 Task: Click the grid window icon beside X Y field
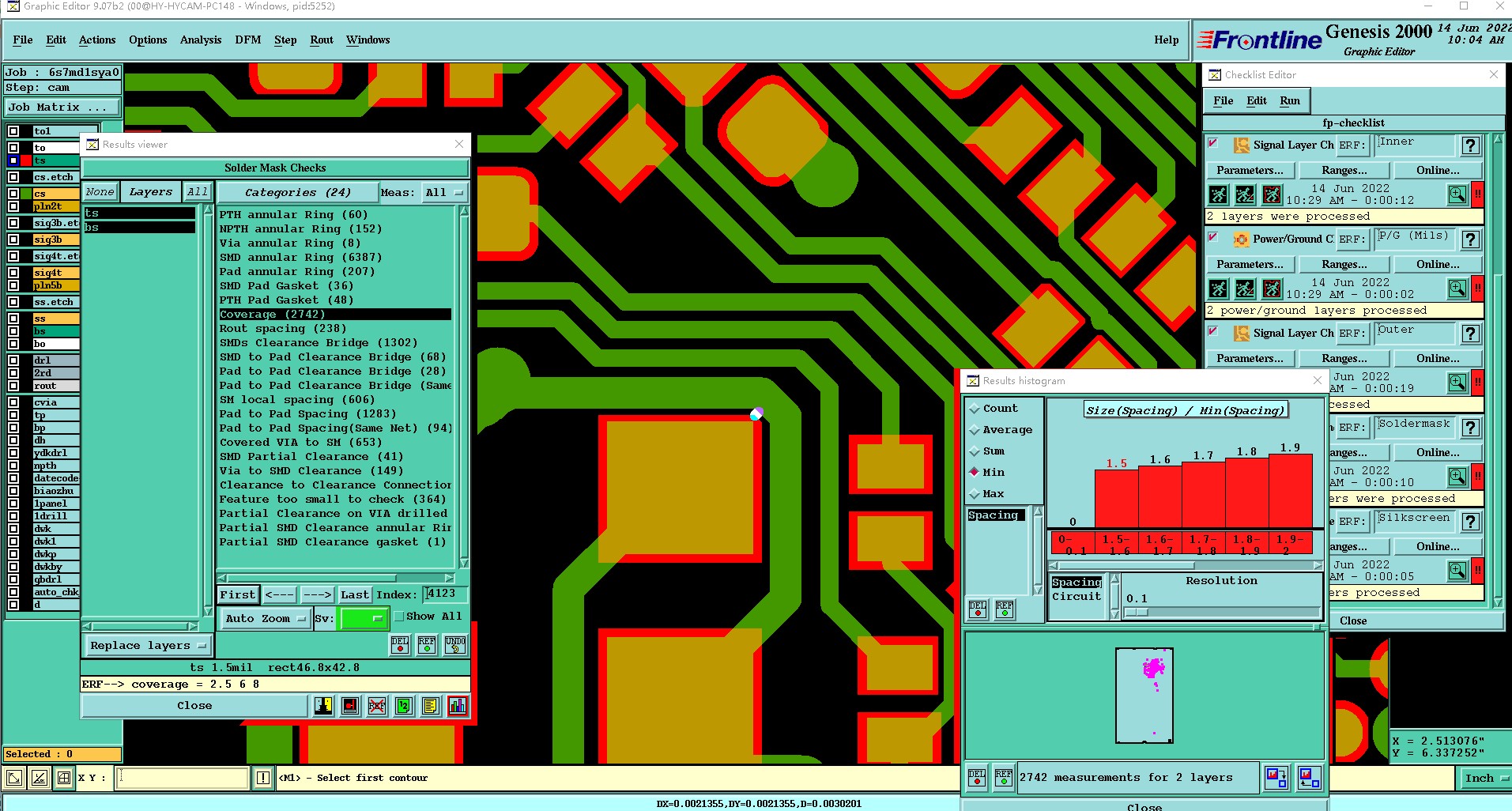[65, 778]
